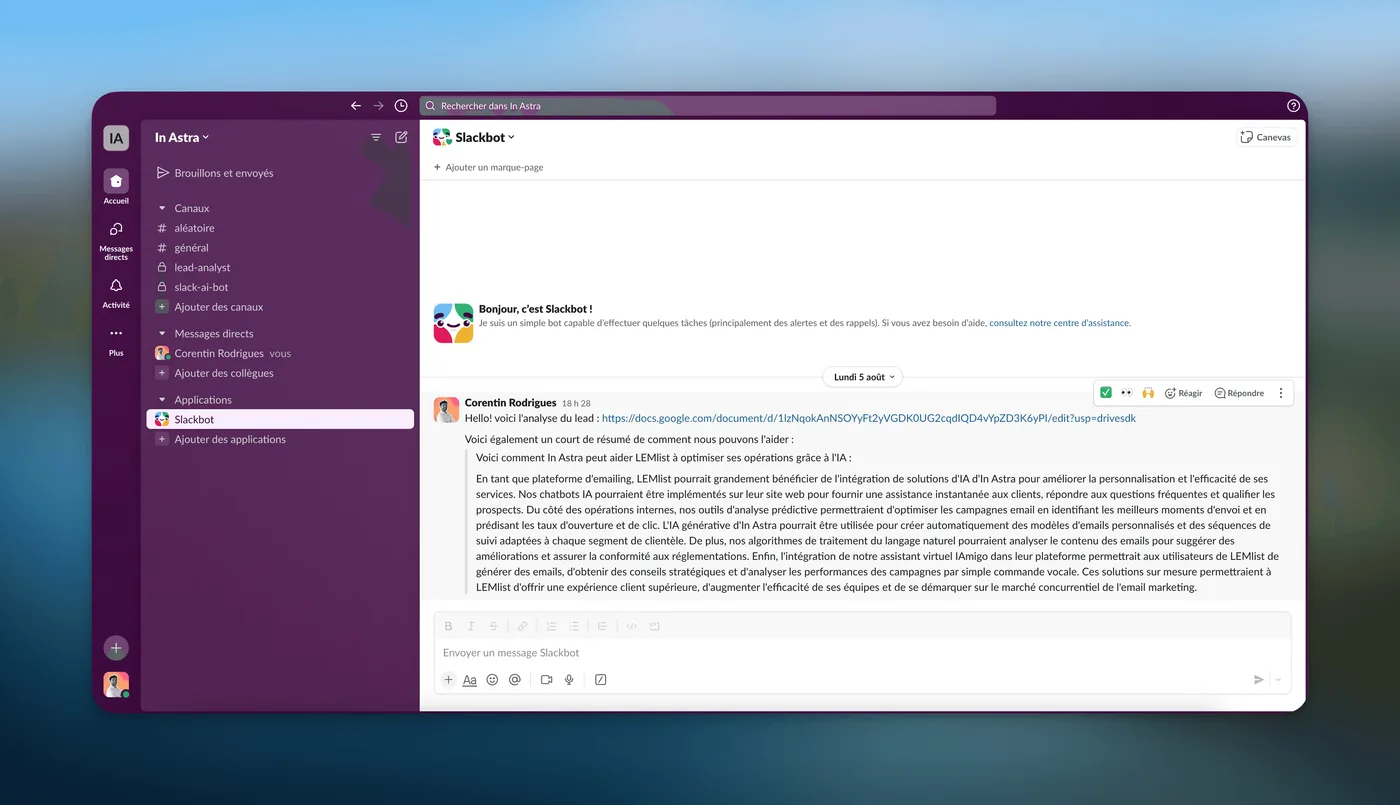Screen dimensions: 1400x805
Task: Go back in navigation history
Action: click(x=355, y=106)
